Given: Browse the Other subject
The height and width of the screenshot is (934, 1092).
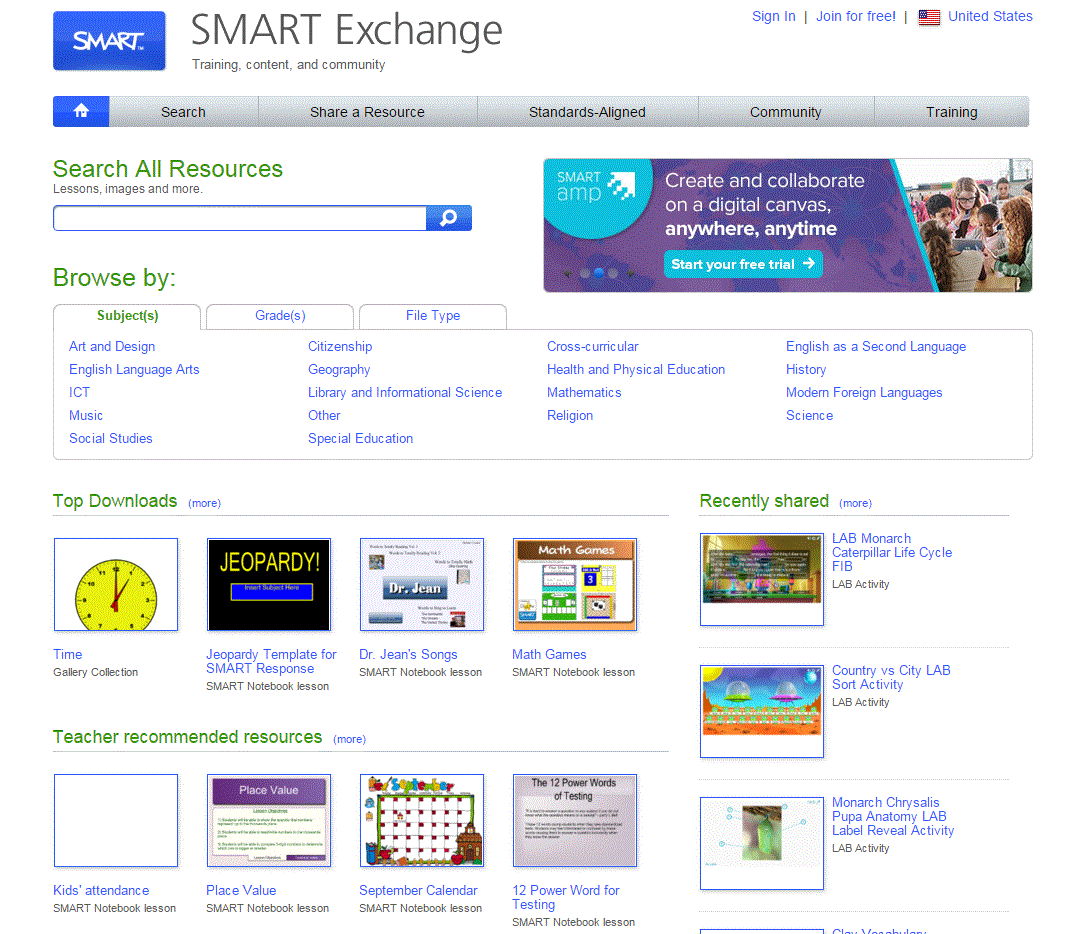Looking at the screenshot, I should [x=325, y=416].
